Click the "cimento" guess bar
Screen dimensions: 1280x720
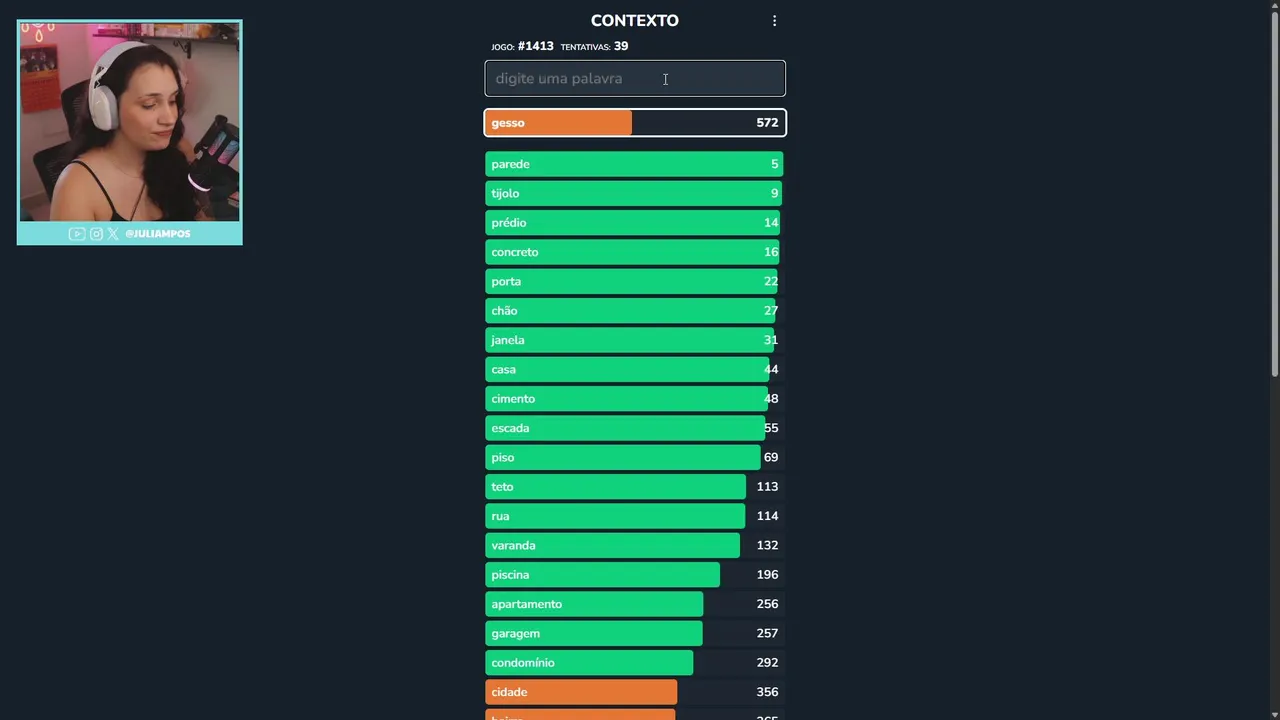635,399
